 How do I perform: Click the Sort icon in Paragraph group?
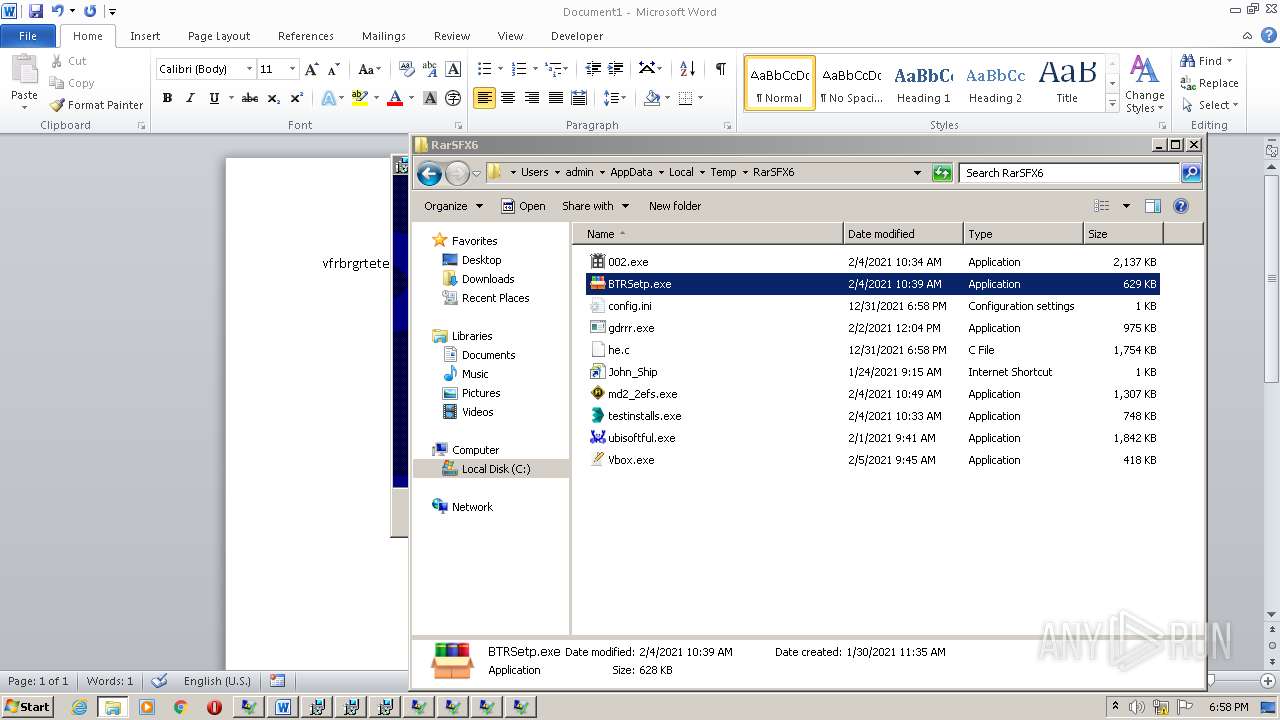tap(687, 69)
